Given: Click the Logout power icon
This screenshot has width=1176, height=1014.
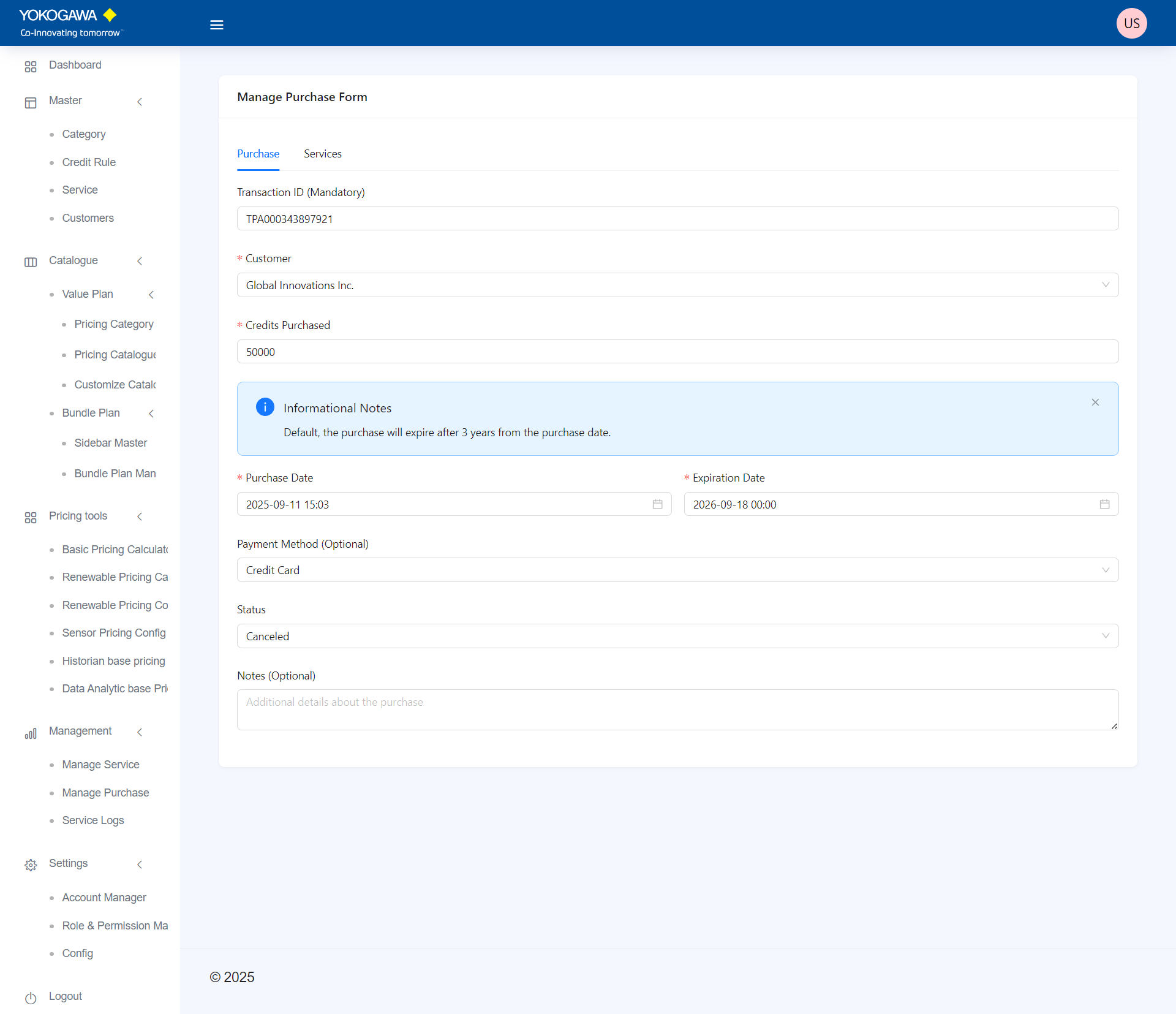Looking at the screenshot, I should (x=31, y=997).
